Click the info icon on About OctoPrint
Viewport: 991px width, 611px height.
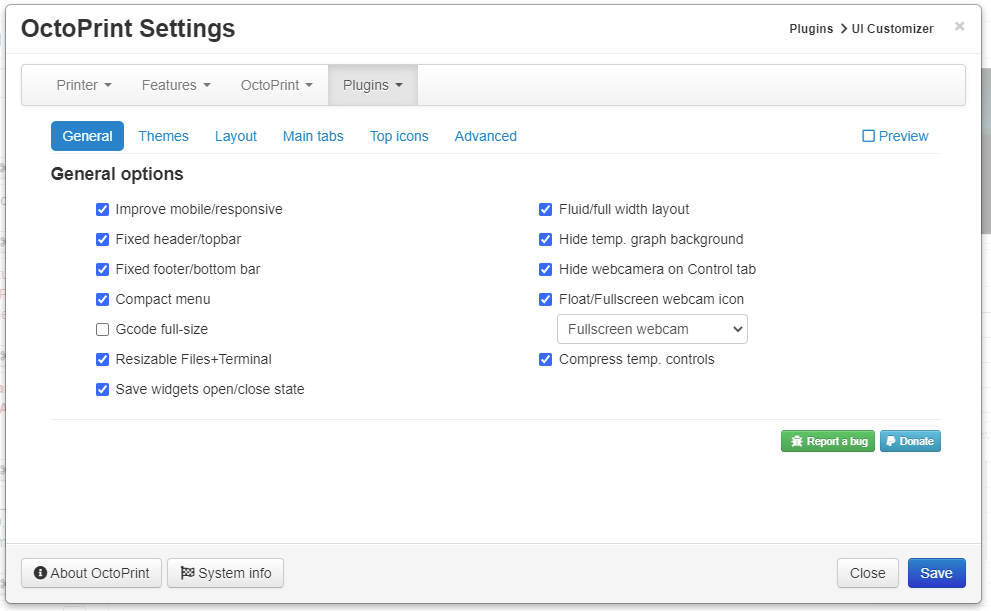click(40, 572)
